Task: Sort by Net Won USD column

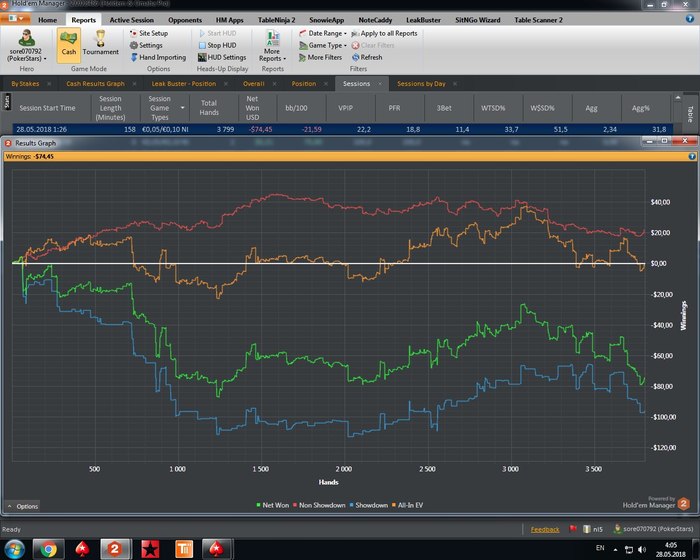Action: (252, 108)
